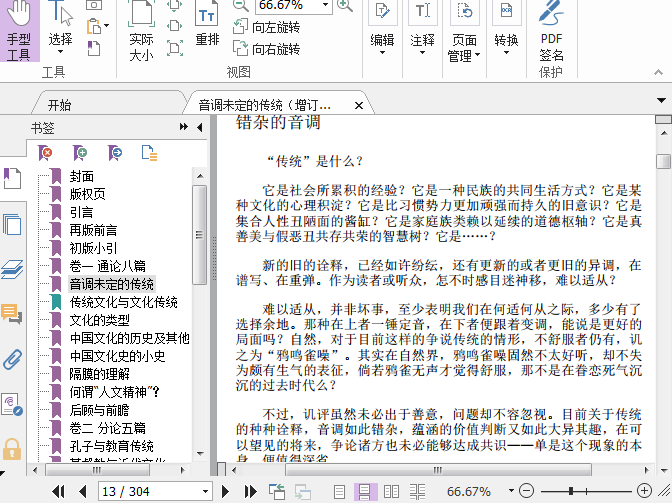Select the 卷二 分论五篇 bookmark

(108, 428)
